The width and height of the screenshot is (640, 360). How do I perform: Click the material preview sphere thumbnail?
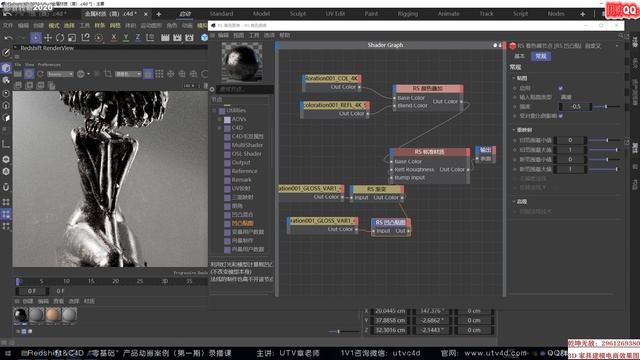click(242, 62)
